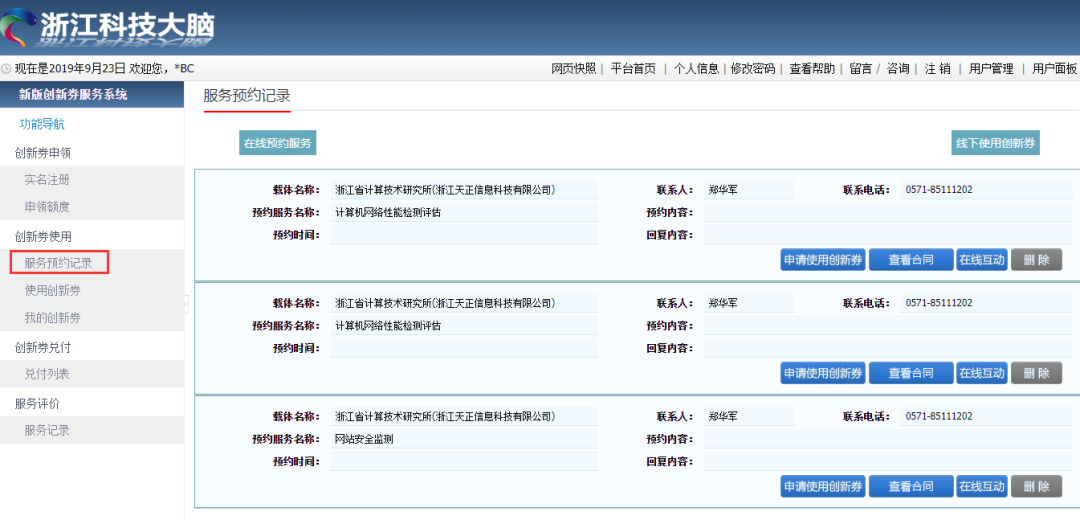
Task: Click the 网站安全监测 service name text
Action: click(x=364, y=439)
